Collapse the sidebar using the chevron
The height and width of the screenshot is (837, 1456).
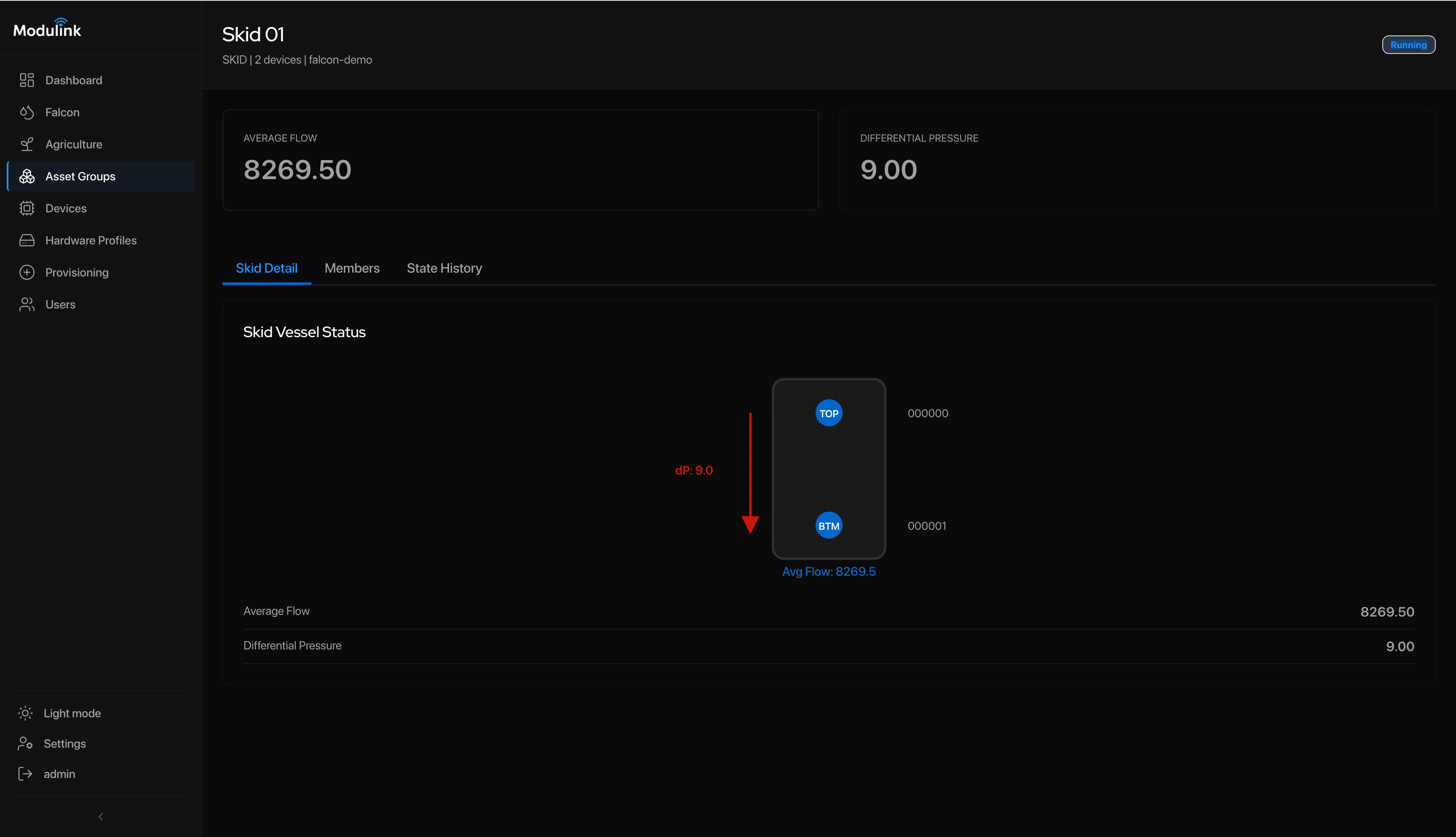pyautogui.click(x=101, y=816)
